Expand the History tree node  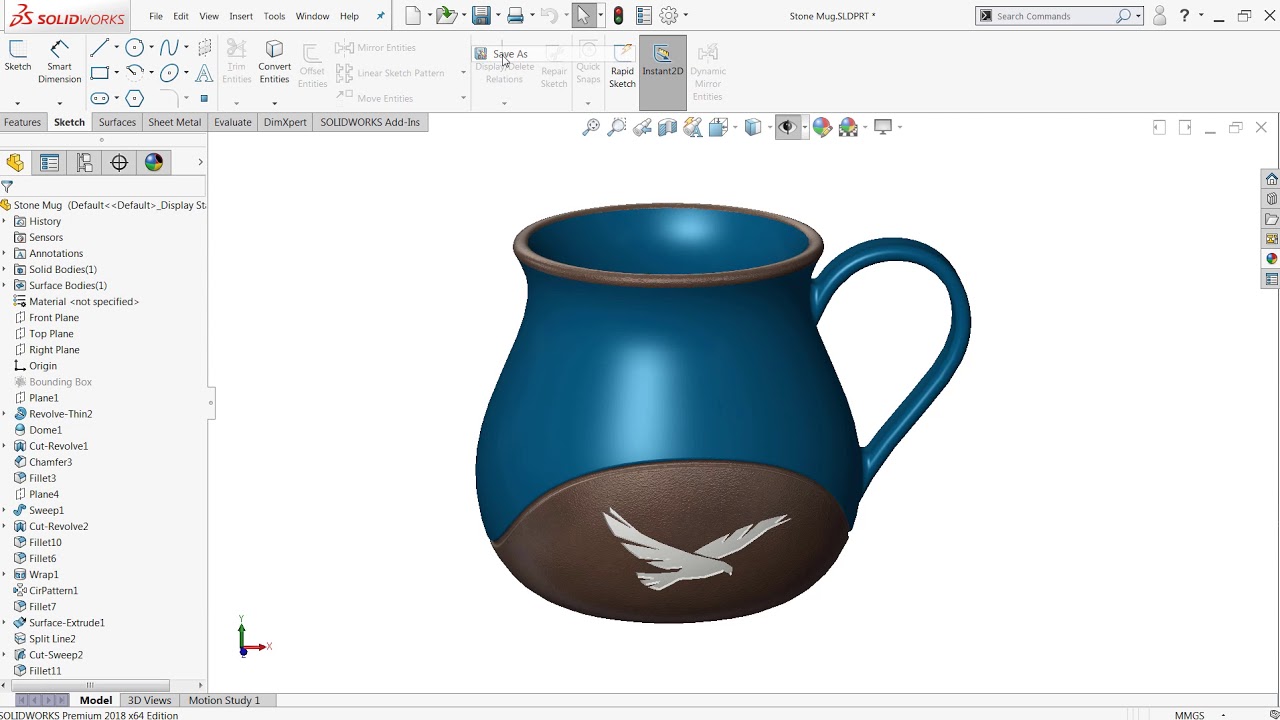(4, 221)
